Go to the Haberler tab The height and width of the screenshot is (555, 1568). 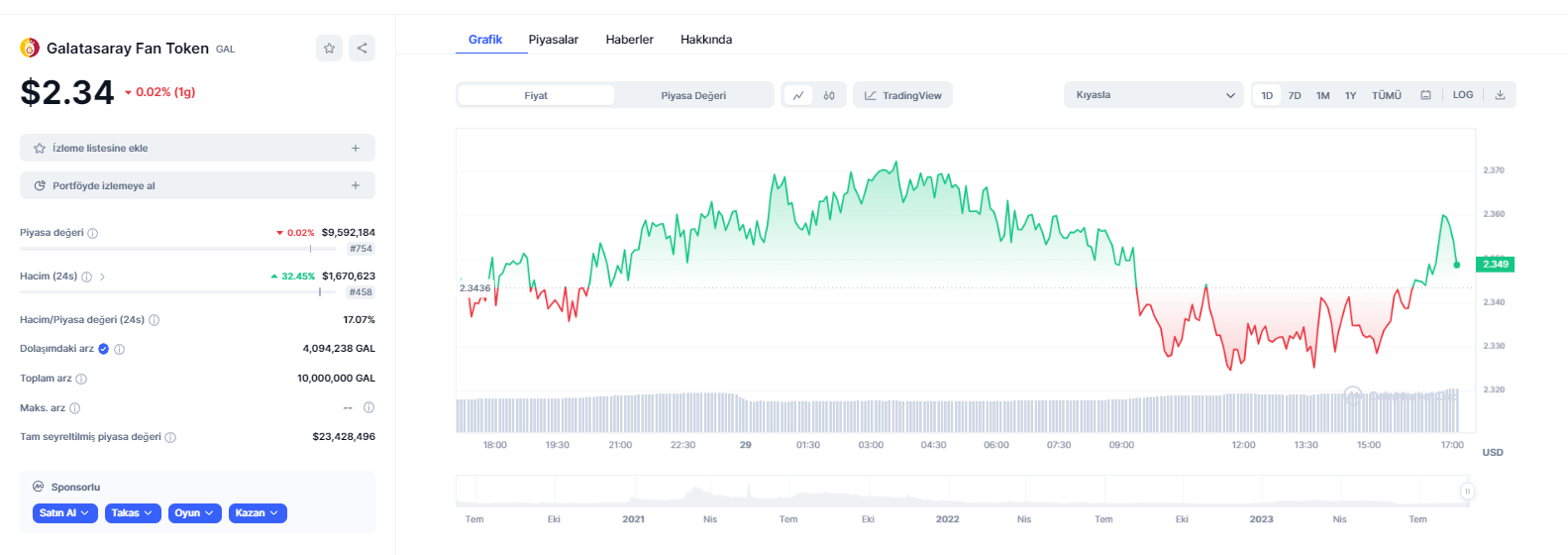pos(629,40)
